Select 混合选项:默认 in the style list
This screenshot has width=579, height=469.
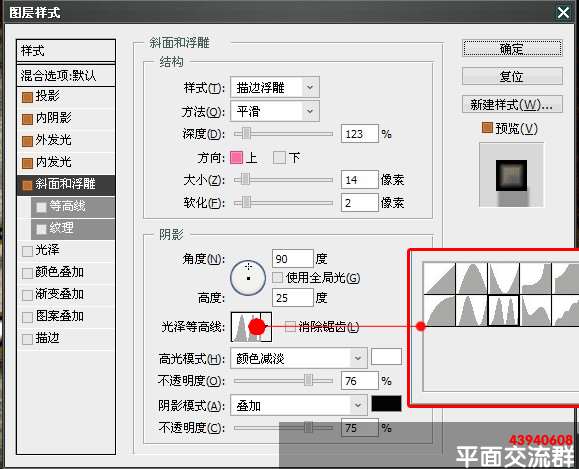tap(66, 76)
